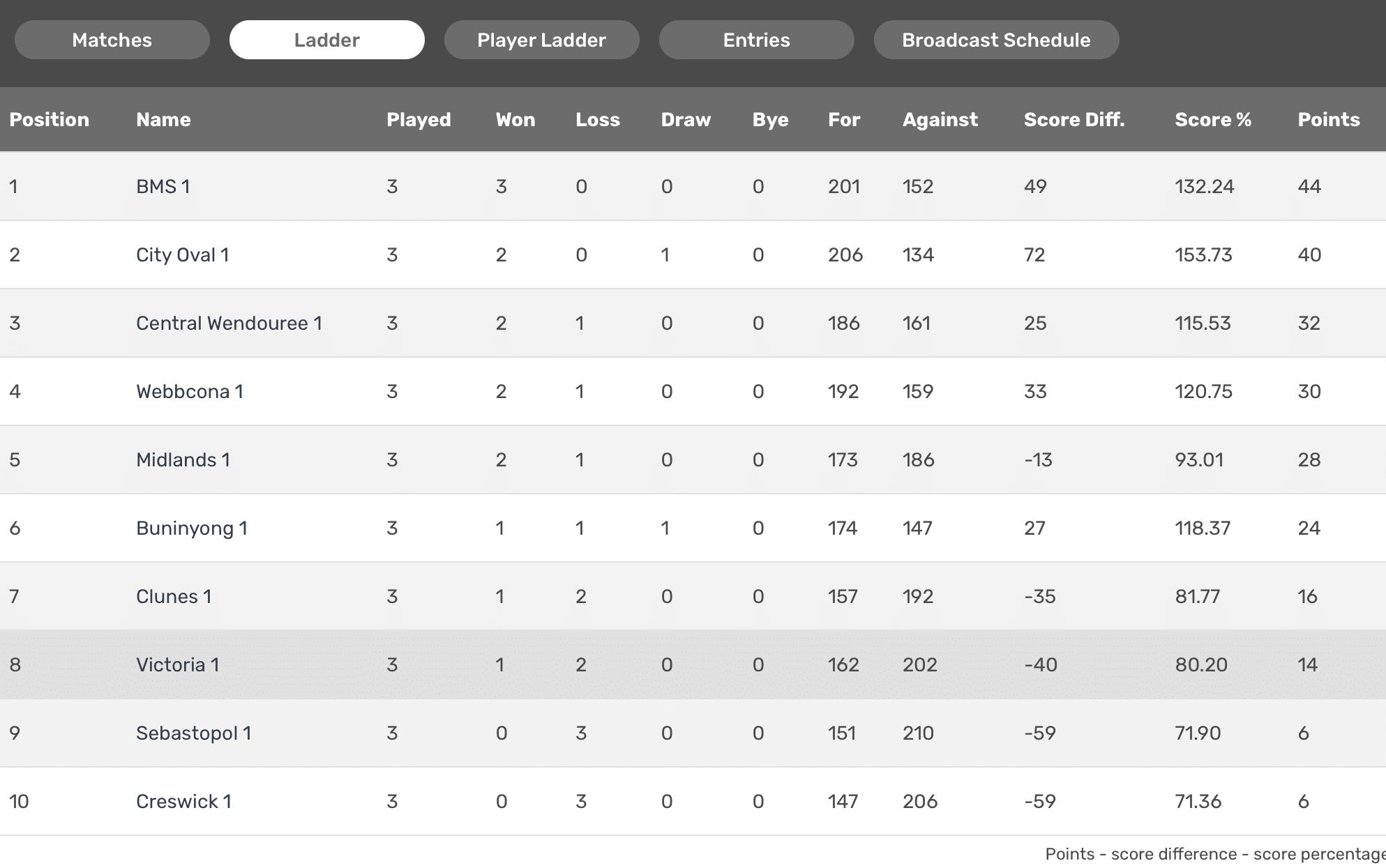This screenshot has height=868, width=1386.
Task: Open the Player Ladder tab
Action: 541,40
